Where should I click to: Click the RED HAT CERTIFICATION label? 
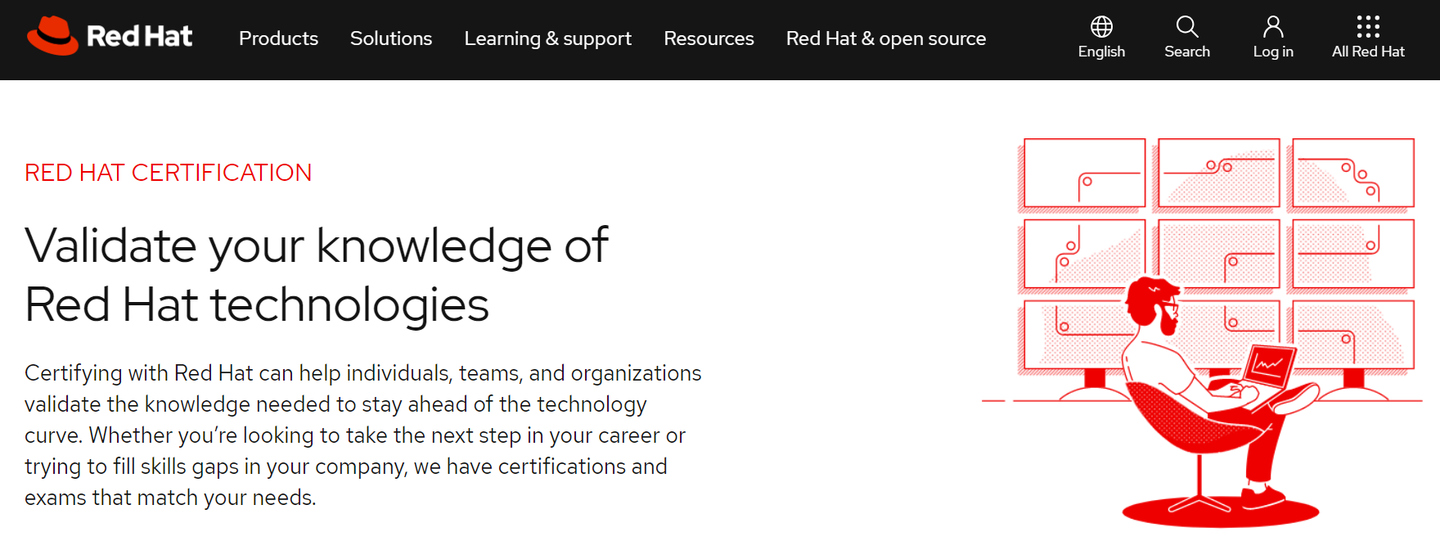point(168,173)
